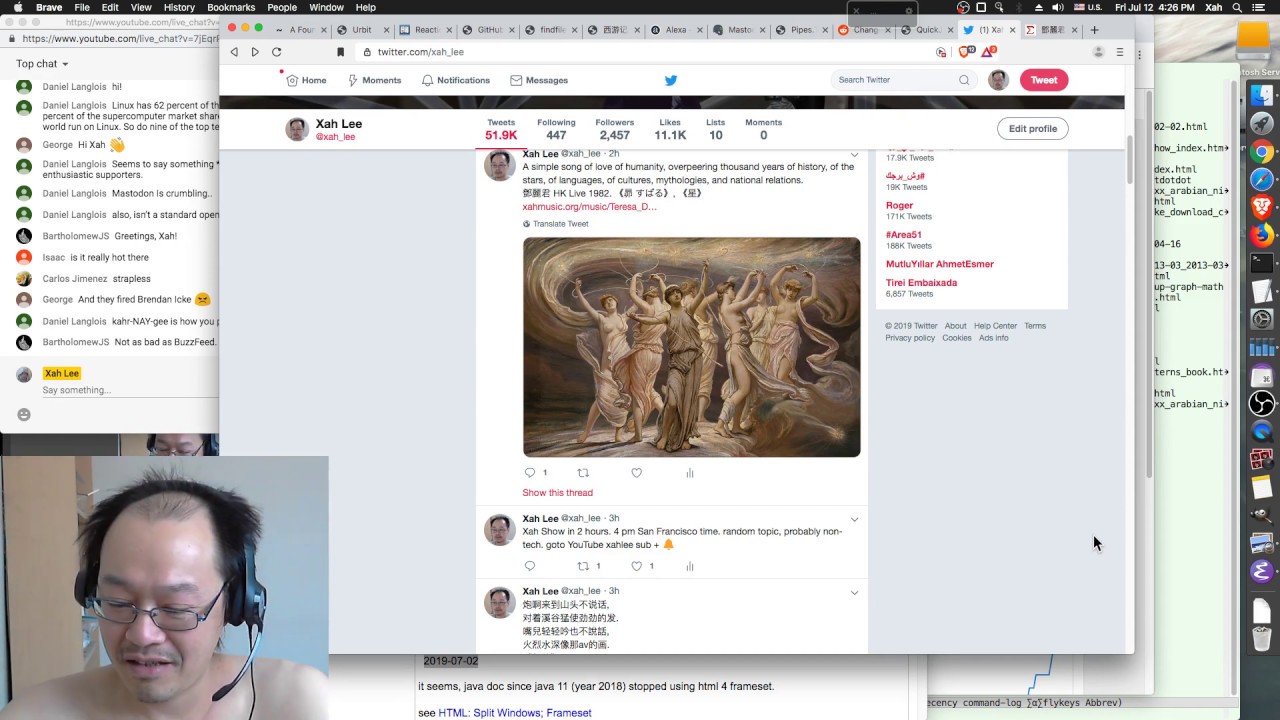This screenshot has width=1280, height=720.
Task: Open profile avatar menu in Twitter header
Action: pos(998,80)
